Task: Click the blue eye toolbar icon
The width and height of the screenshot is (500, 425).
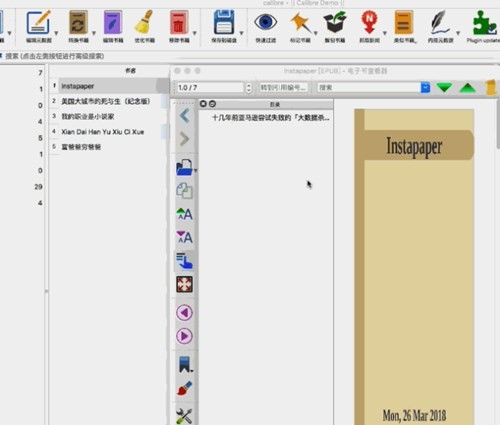Action: [x=265, y=22]
